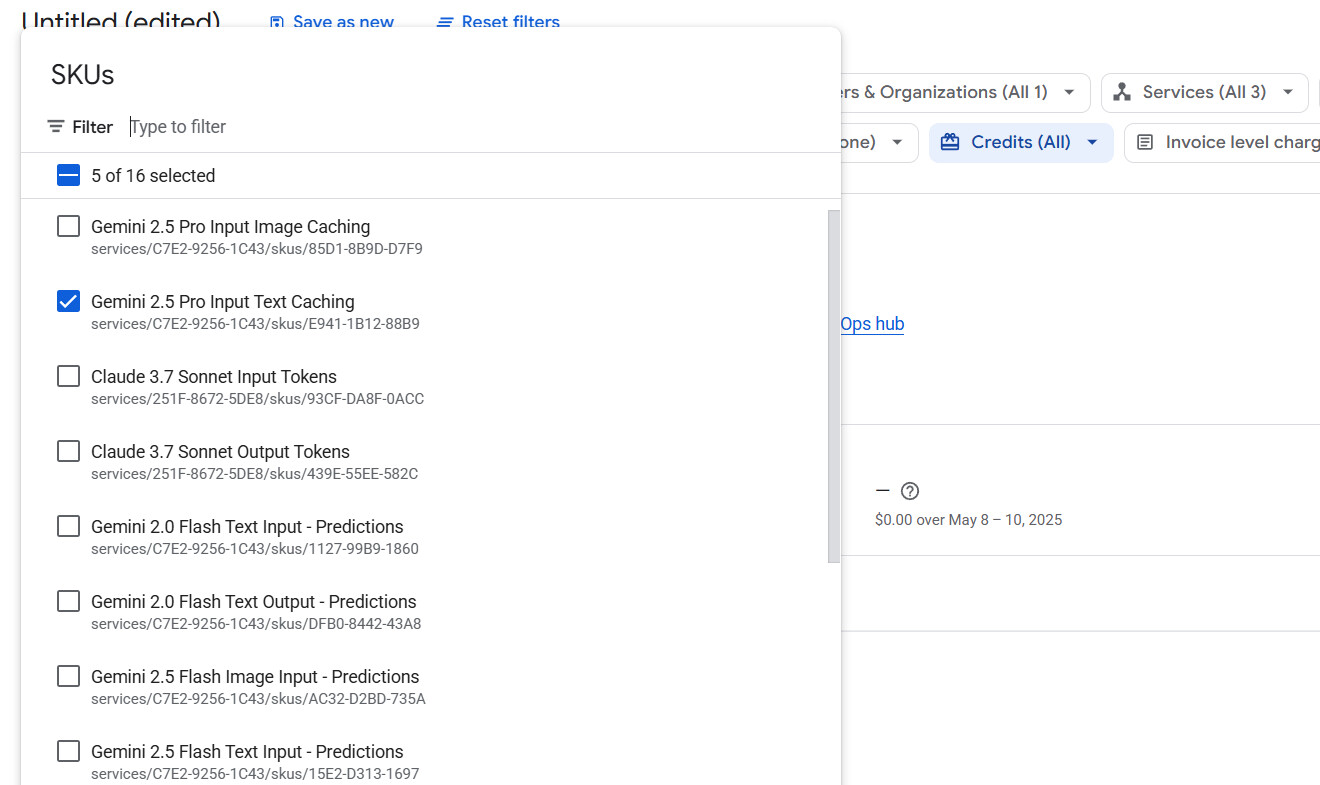The width and height of the screenshot is (1320, 785).
Task: Click the Filter list icon in SKUs panel
Action: click(x=56, y=127)
